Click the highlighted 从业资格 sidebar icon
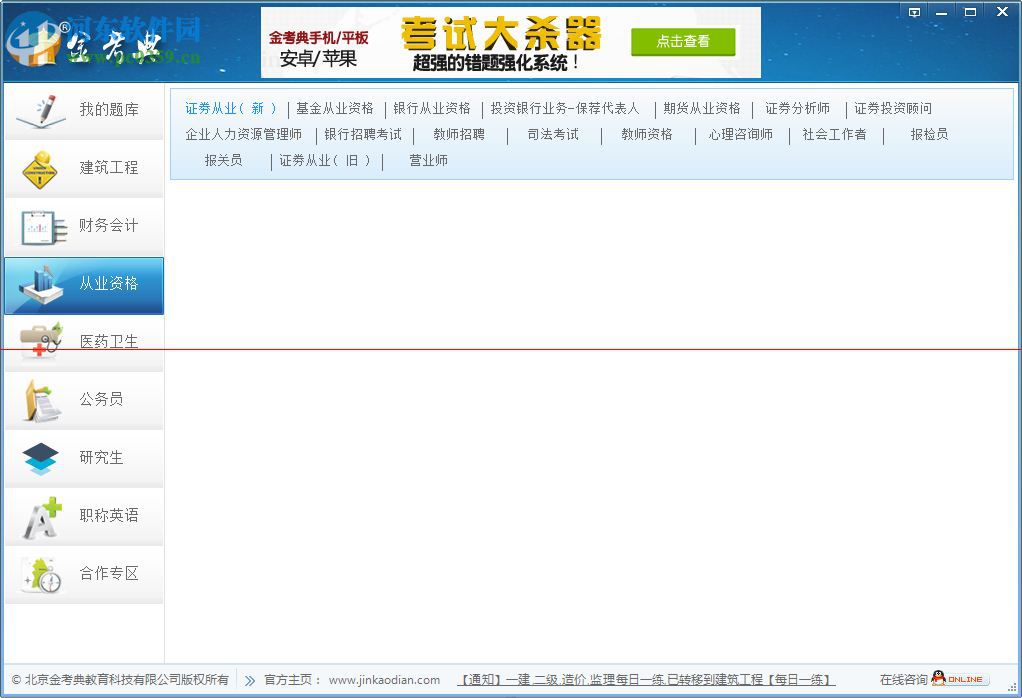 [83, 286]
